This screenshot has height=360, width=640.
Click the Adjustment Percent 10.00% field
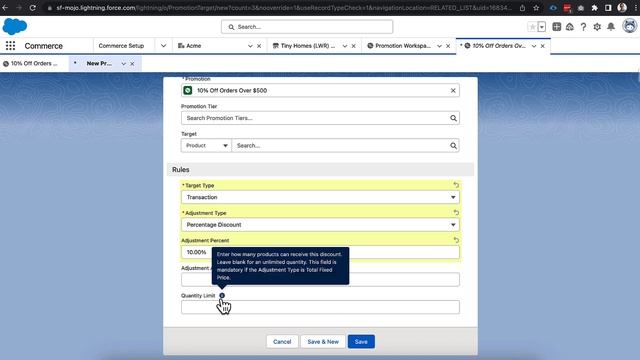pos(320,252)
